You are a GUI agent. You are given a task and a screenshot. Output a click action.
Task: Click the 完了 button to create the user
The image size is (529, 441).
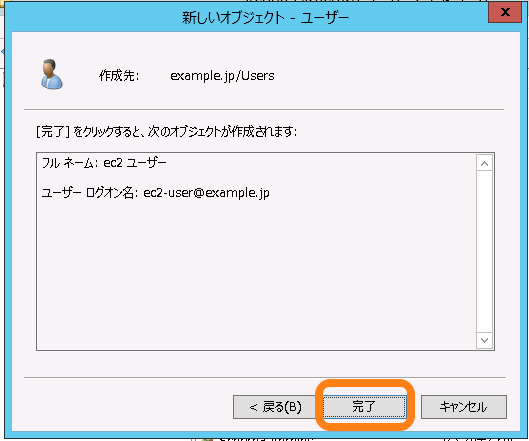(364, 407)
